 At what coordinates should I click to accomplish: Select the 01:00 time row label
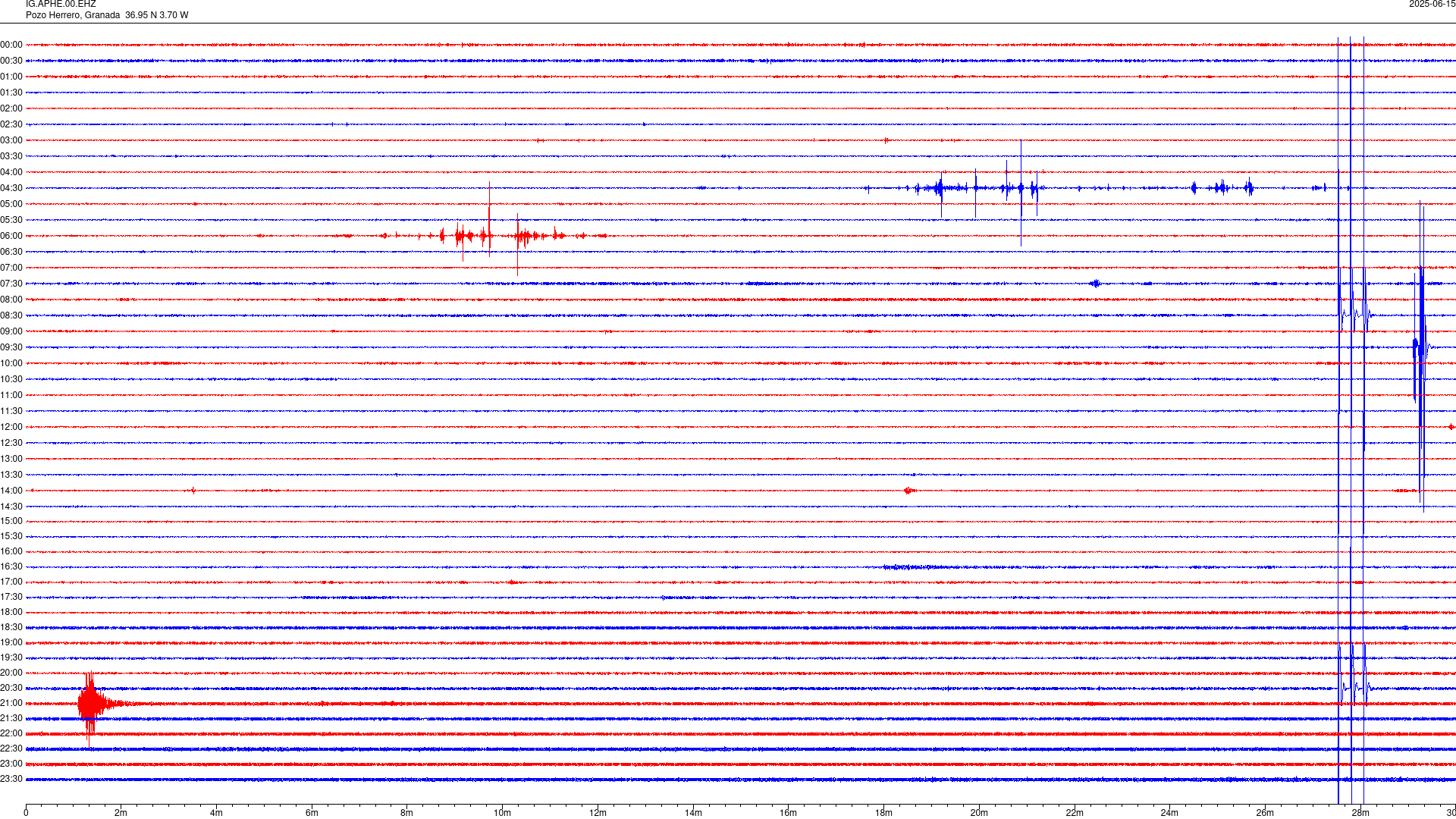click(11, 77)
